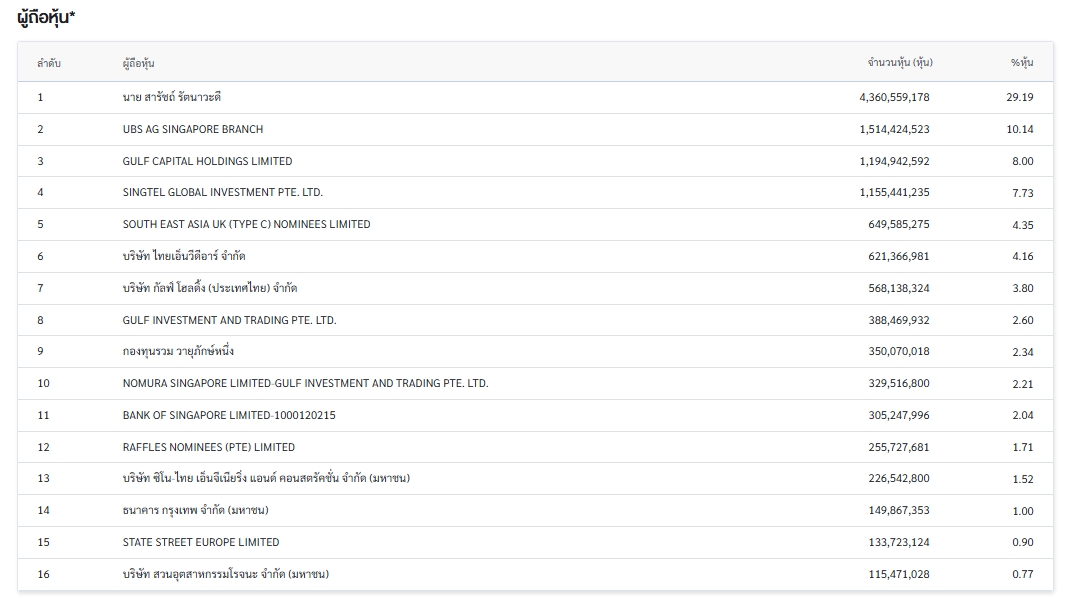The height and width of the screenshot is (608, 1066).
Task: Click rank number 16 in ลำดับ column
Action: (x=44, y=575)
